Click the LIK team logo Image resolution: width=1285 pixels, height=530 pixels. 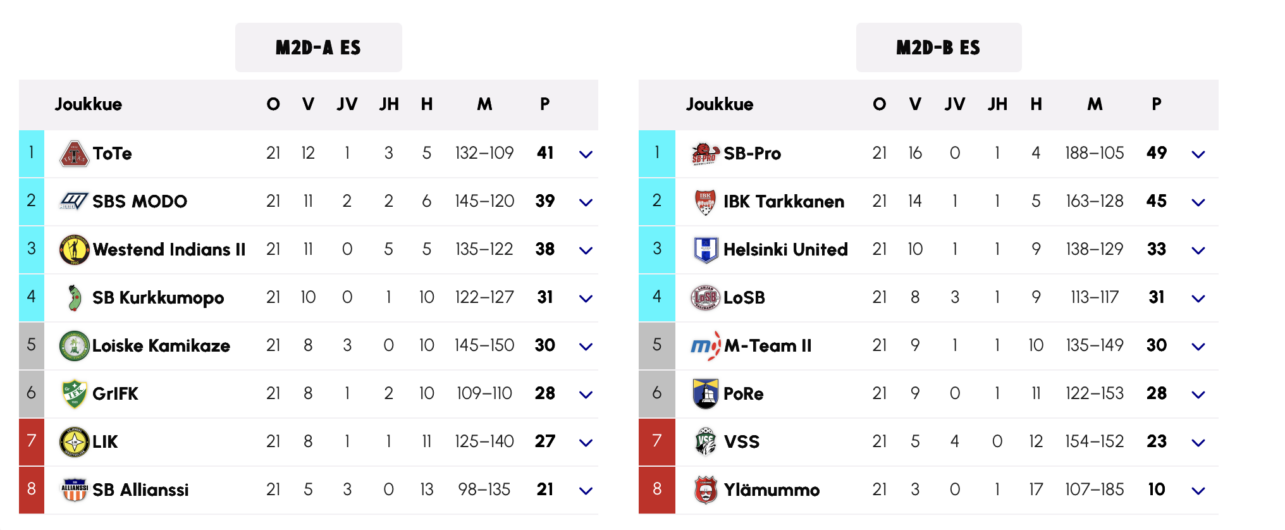74,442
